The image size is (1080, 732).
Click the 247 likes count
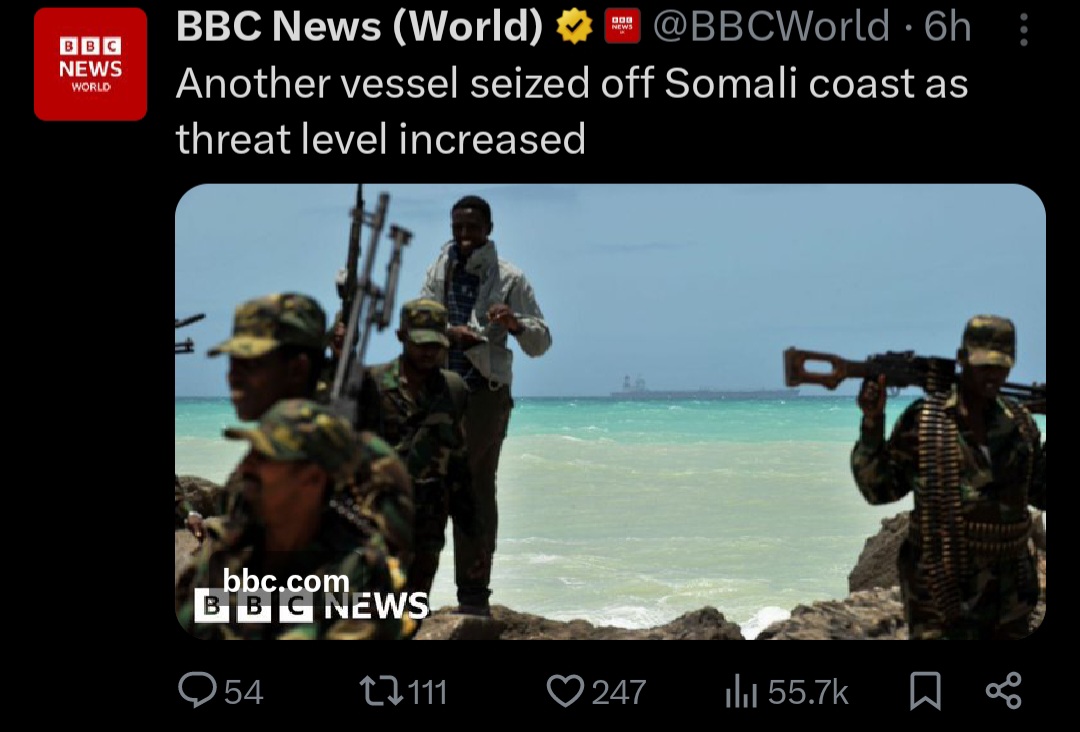pos(619,692)
